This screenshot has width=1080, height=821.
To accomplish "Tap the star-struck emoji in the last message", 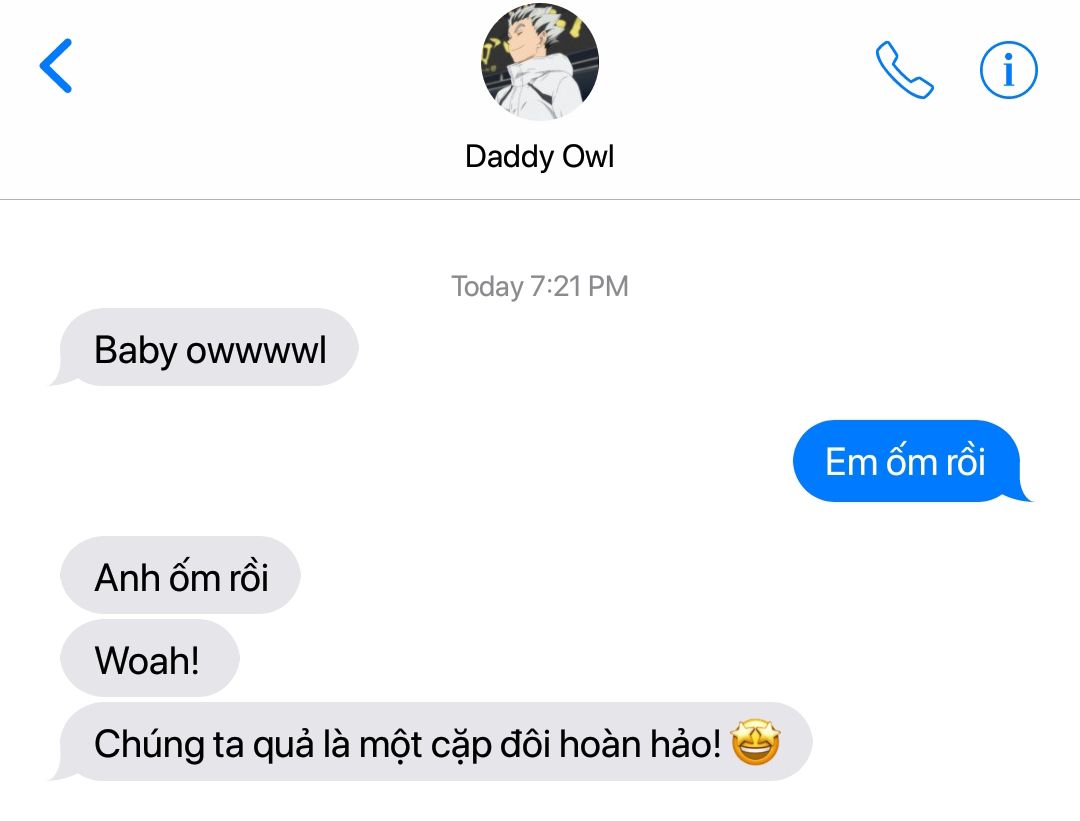I will [x=755, y=742].
